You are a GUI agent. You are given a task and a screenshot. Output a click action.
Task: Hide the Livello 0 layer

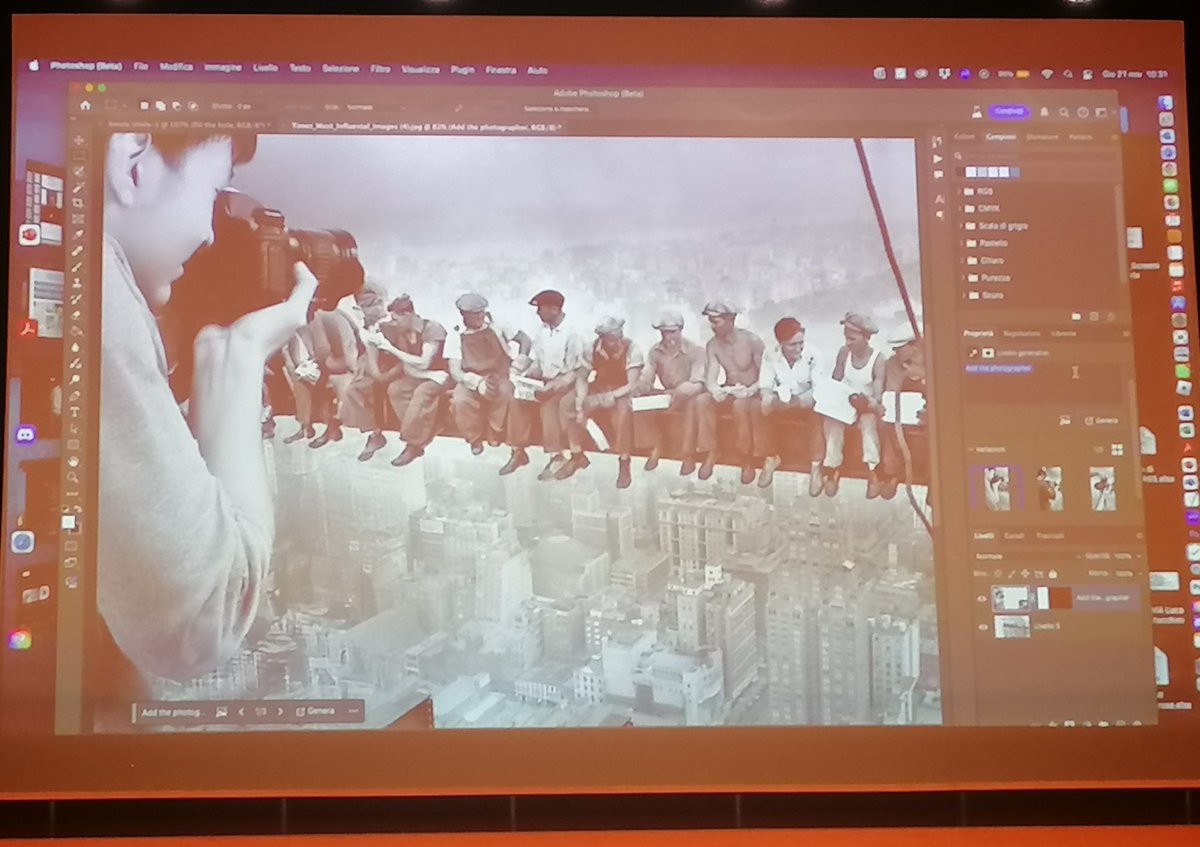[983, 627]
